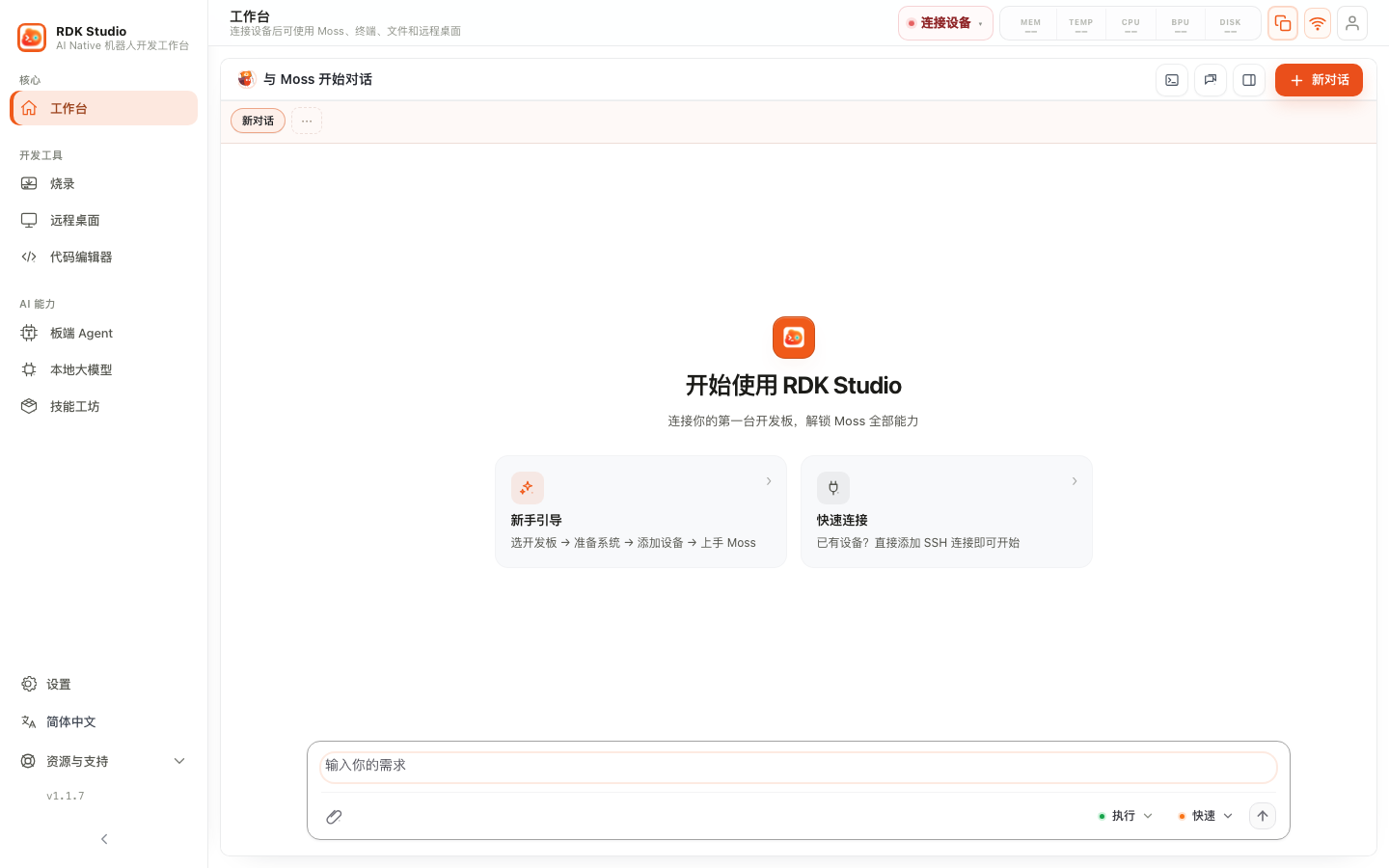1389x868 pixels.
Task: Click the send arrow button
Action: click(1263, 816)
